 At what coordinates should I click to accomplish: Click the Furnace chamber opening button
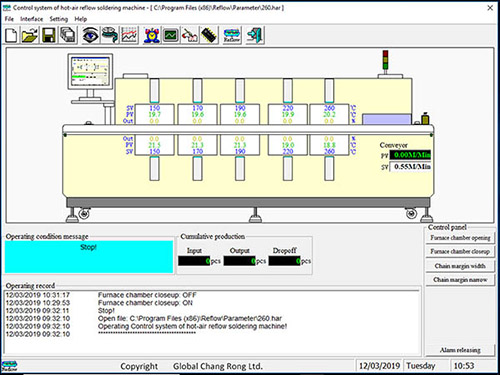pyautogui.click(x=460, y=238)
